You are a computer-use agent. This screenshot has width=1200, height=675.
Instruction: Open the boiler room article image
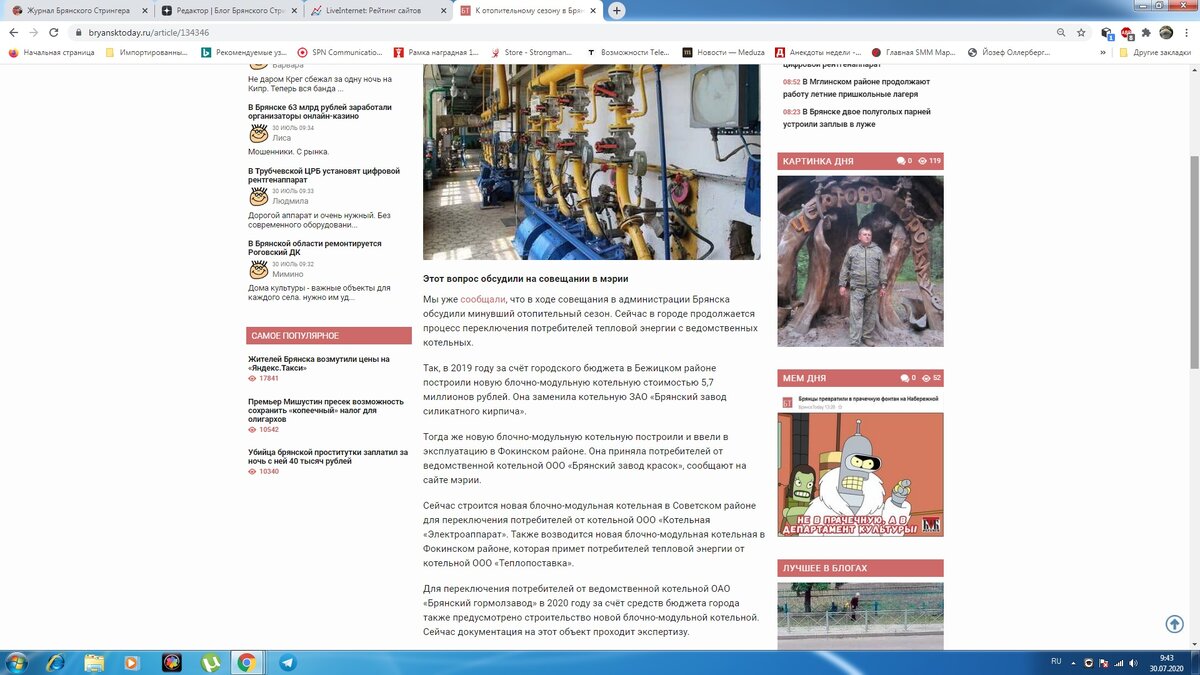[x=591, y=162]
